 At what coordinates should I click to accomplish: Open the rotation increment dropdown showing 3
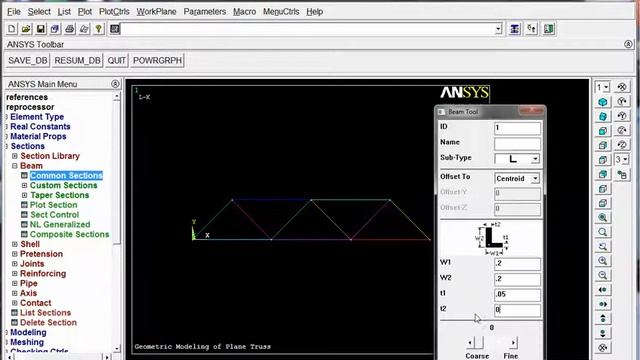click(622, 159)
